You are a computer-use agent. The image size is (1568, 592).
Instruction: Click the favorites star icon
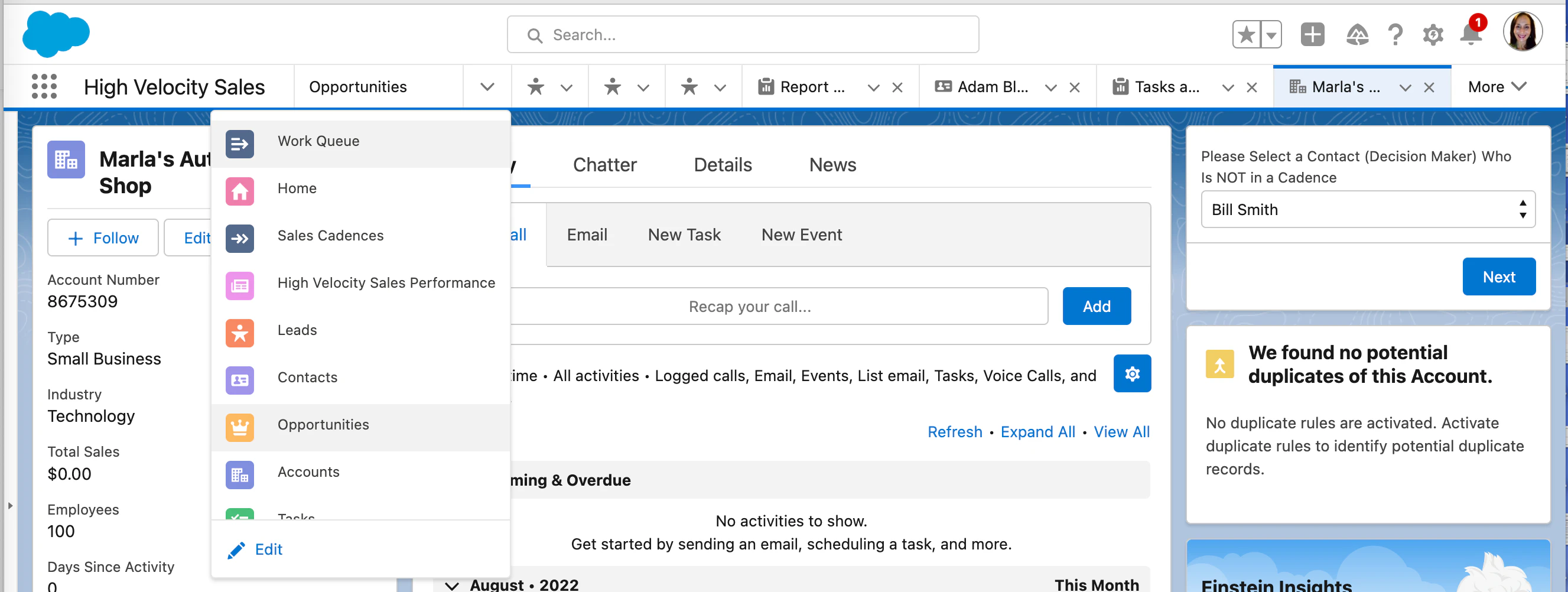(x=1247, y=35)
